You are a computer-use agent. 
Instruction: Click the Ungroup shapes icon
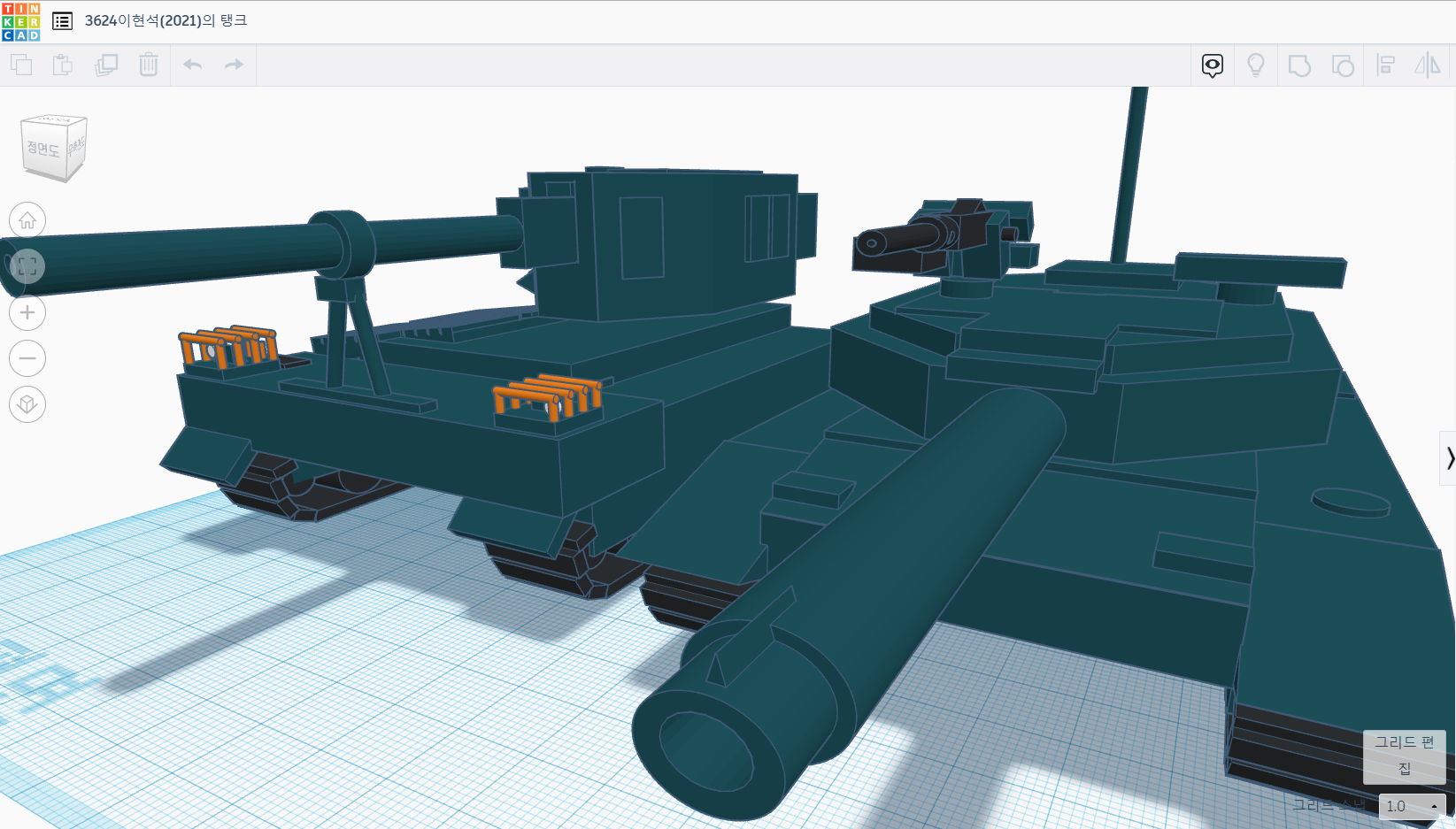pos(1343,65)
